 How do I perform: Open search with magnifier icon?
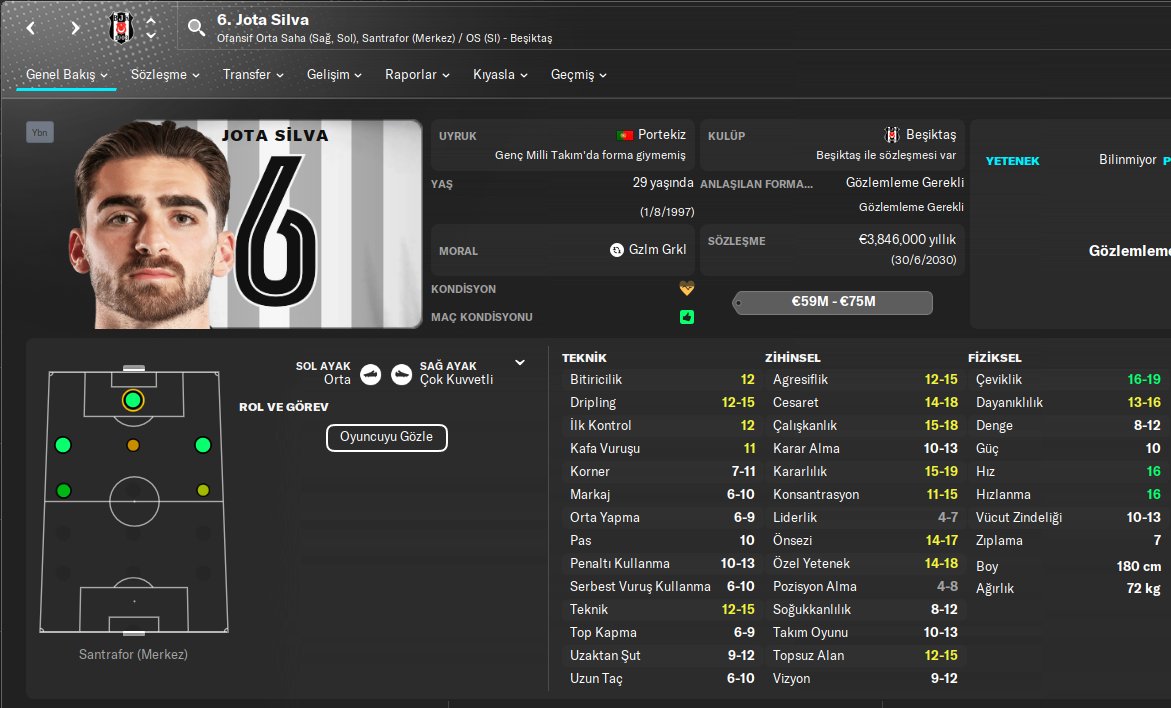(x=196, y=28)
